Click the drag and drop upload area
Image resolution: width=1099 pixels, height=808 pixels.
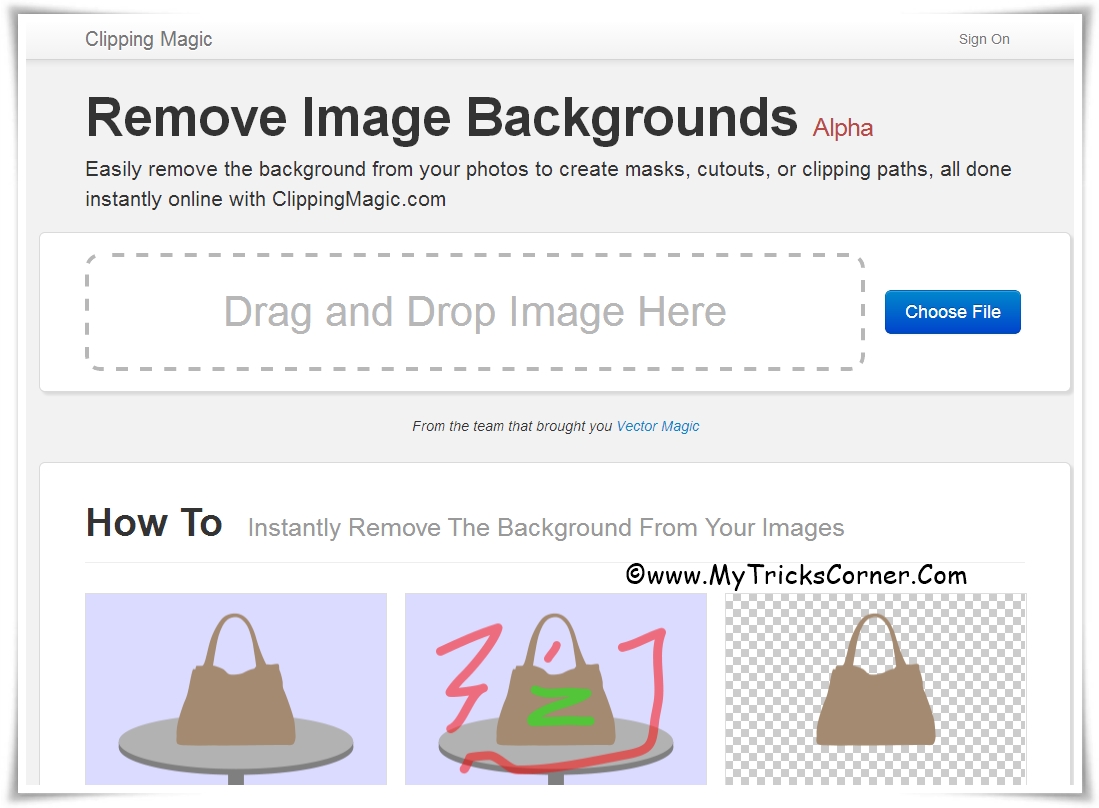tap(475, 312)
